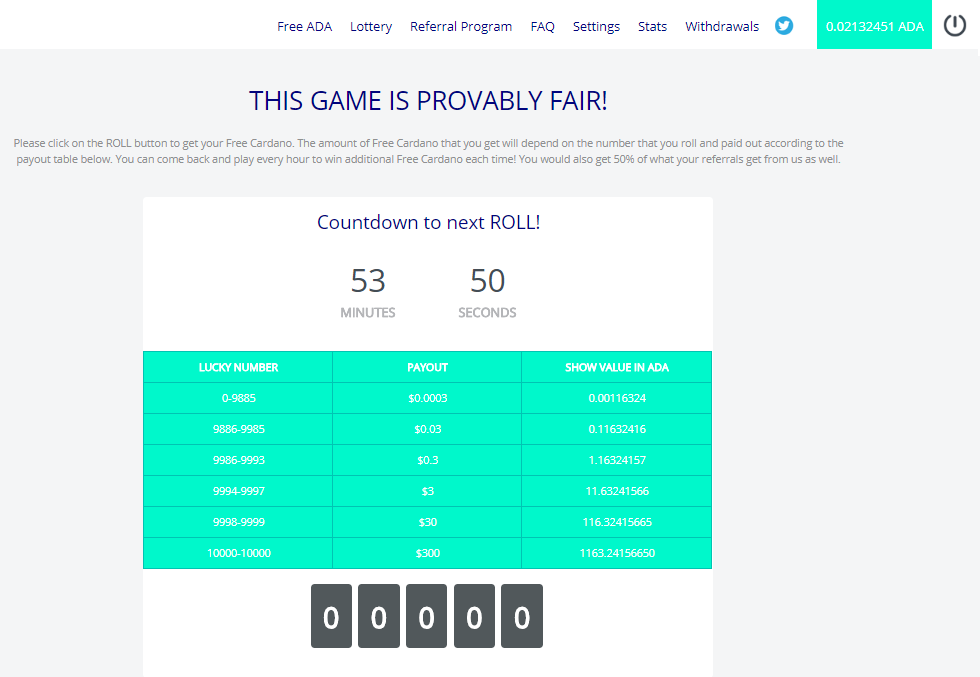Go to Settings
The width and height of the screenshot is (980, 677).
point(596,26)
